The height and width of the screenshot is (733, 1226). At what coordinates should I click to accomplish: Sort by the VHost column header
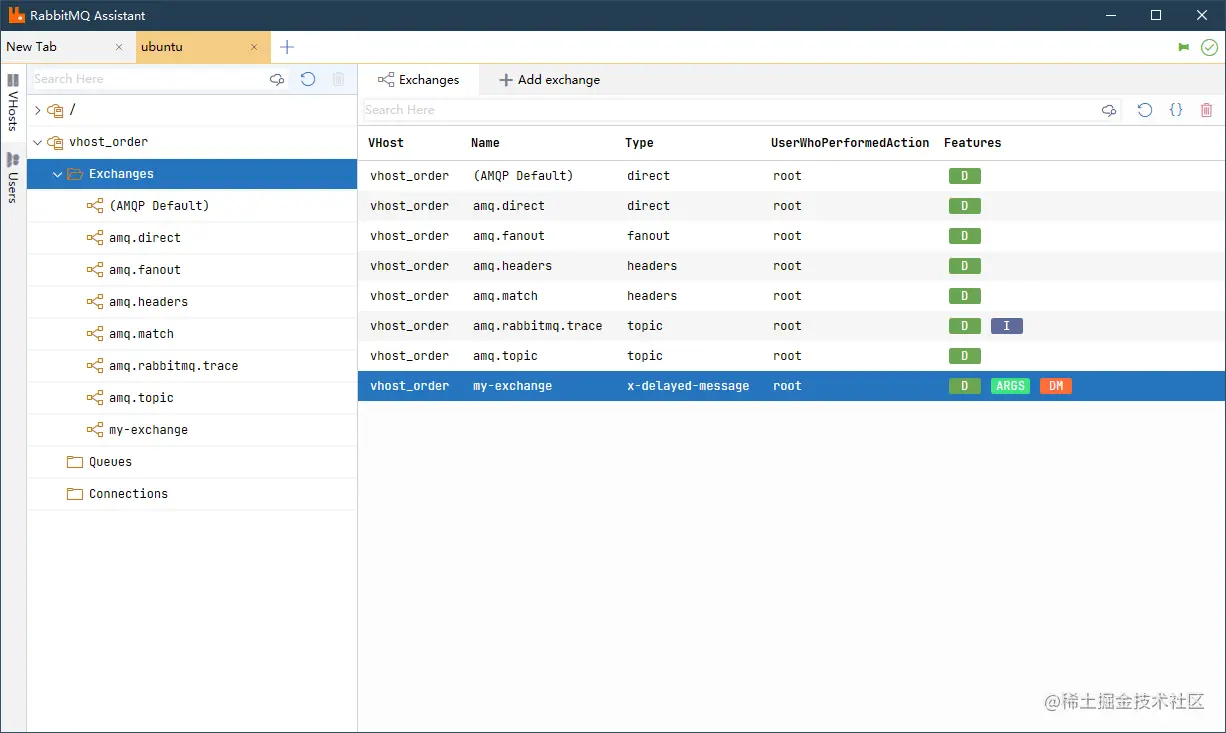(x=386, y=143)
